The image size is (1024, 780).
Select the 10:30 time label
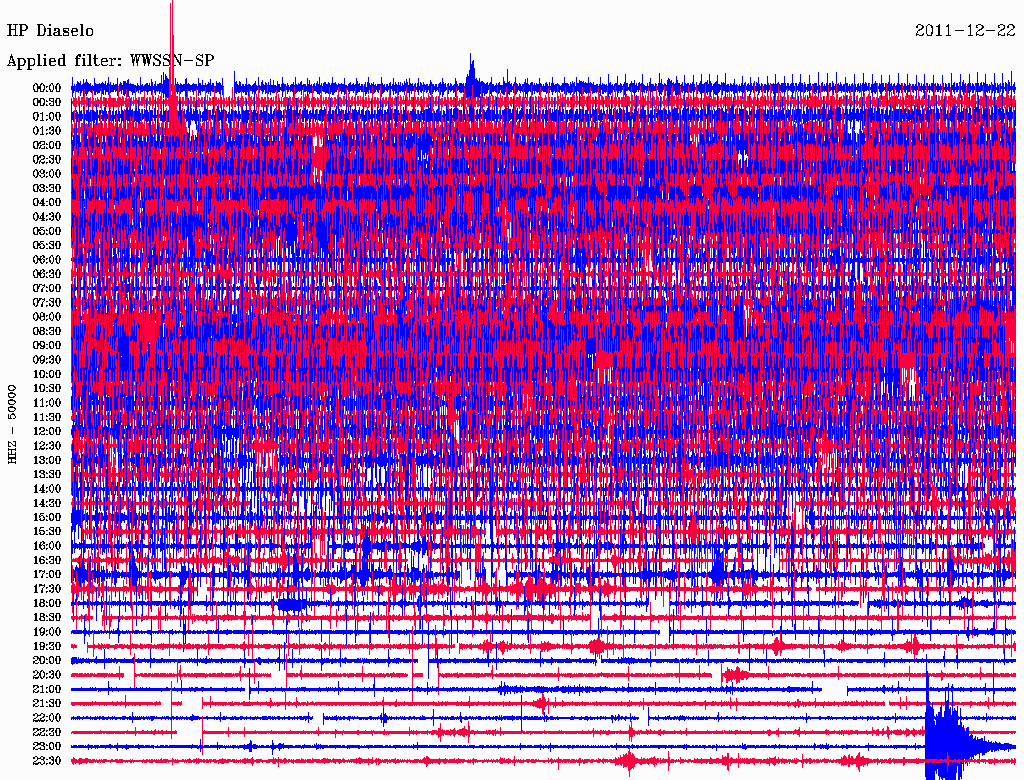pyautogui.click(x=47, y=389)
